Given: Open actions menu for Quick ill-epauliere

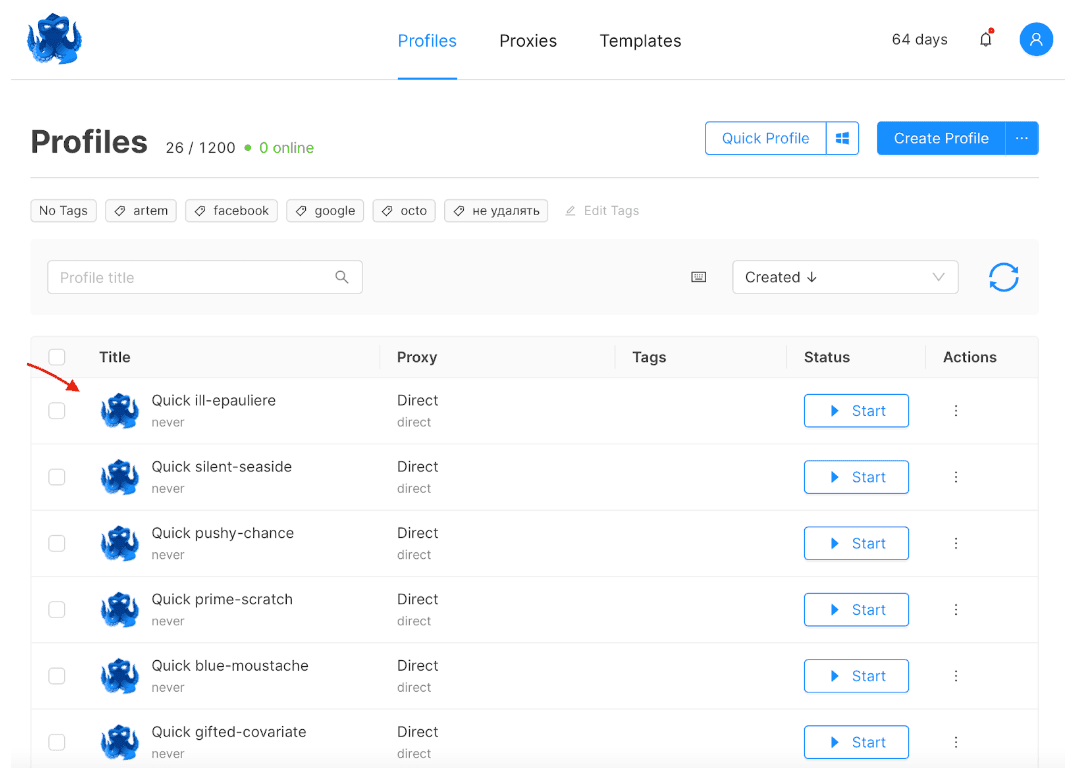Looking at the screenshot, I should (x=956, y=411).
